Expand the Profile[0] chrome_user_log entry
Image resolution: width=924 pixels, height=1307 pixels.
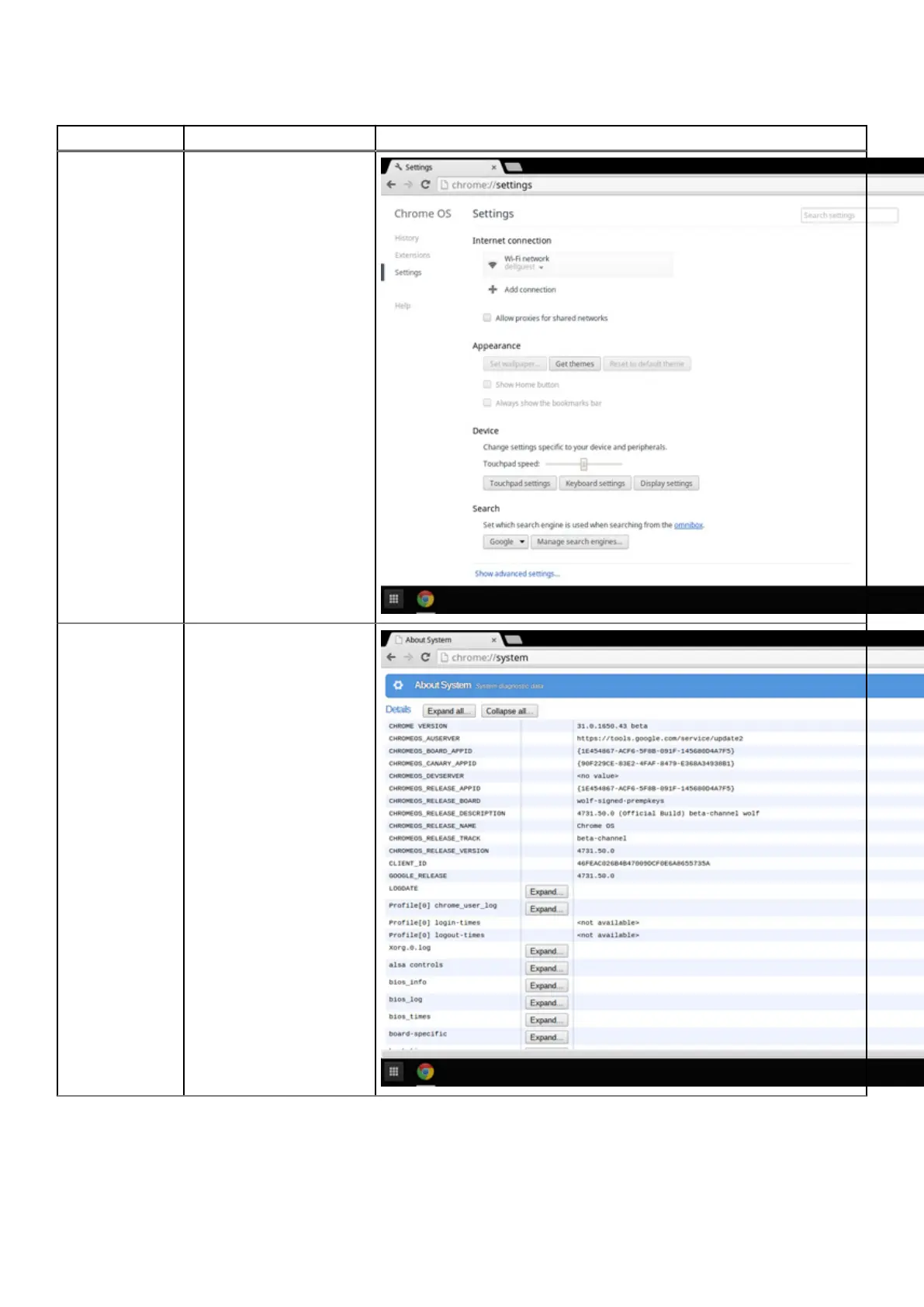click(547, 909)
